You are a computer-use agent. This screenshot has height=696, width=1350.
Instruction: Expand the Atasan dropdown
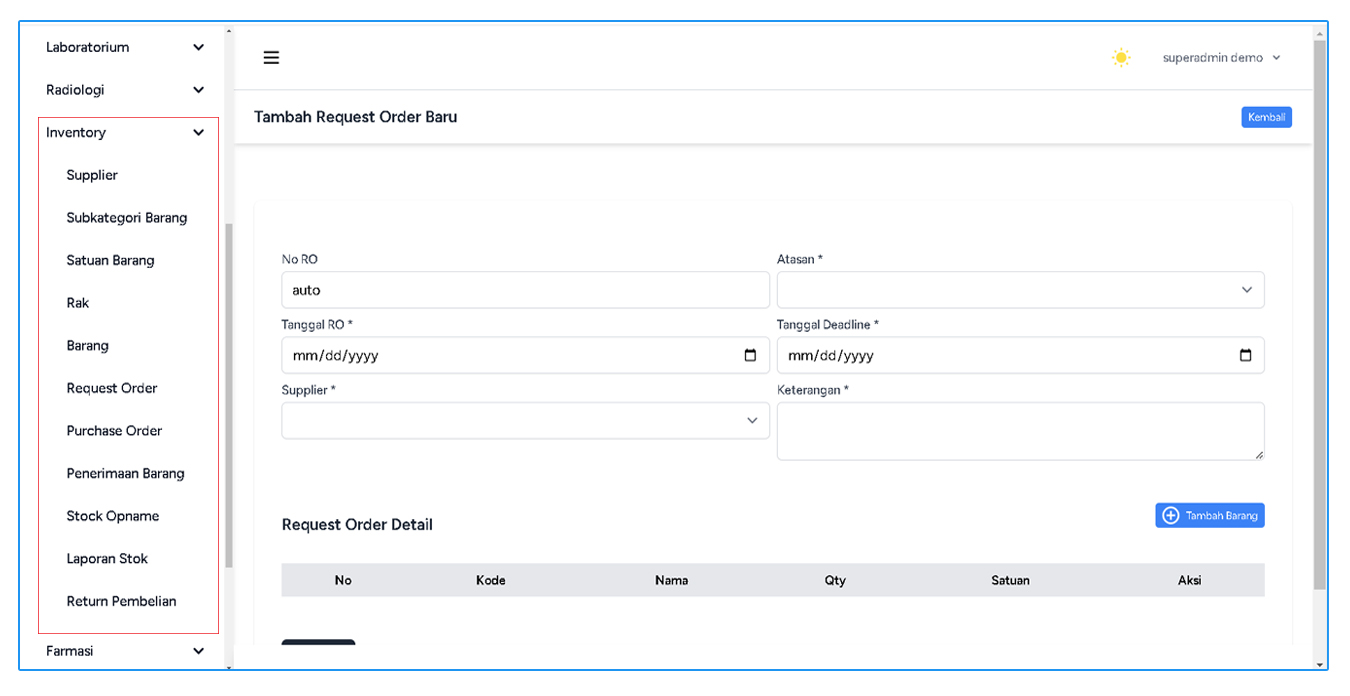pos(1020,290)
